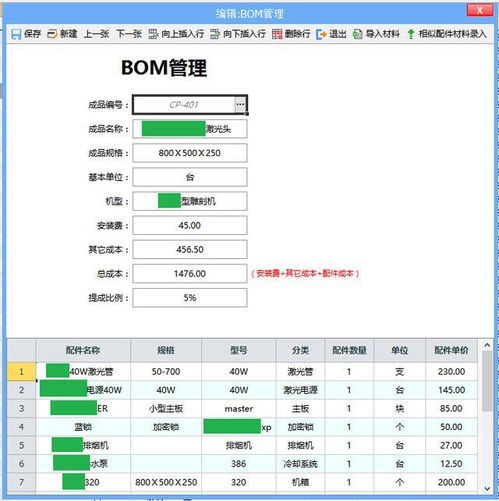Image resolution: width=499 pixels, height=501 pixels.
Task: Click model cell 'master'
Action: coord(239,408)
